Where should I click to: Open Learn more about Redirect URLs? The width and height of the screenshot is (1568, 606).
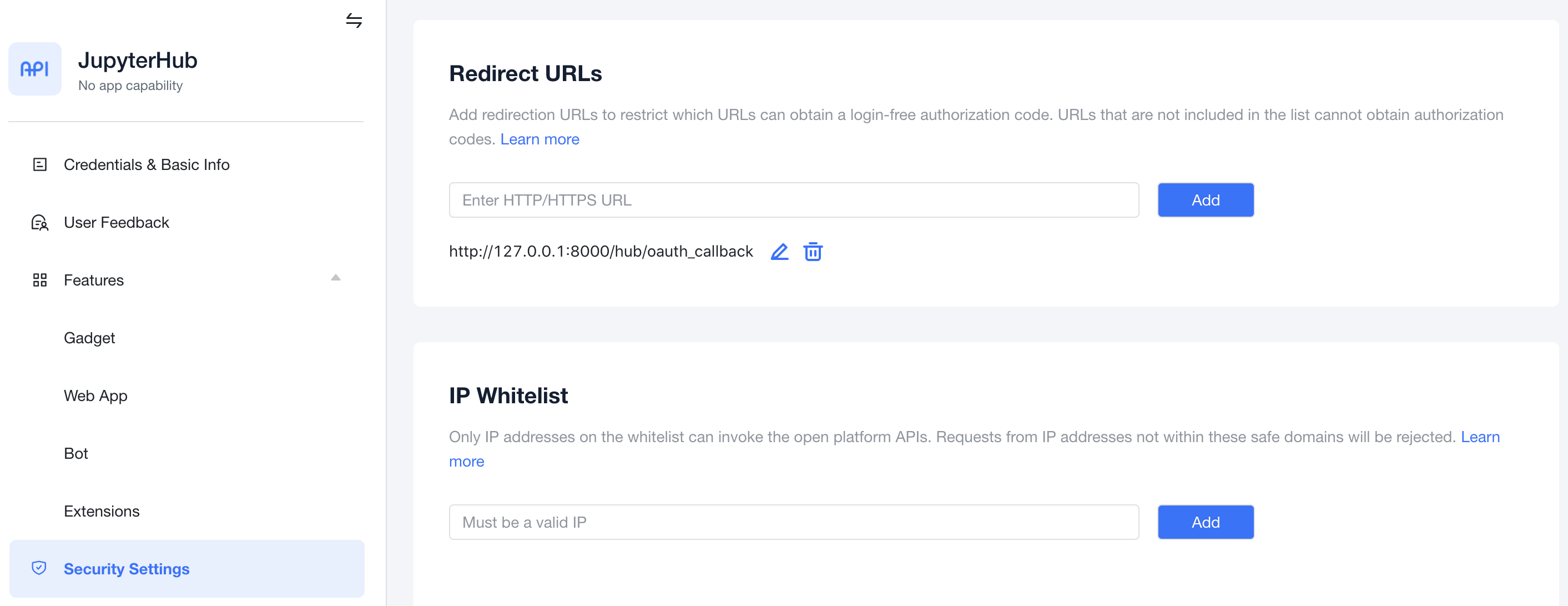click(540, 139)
